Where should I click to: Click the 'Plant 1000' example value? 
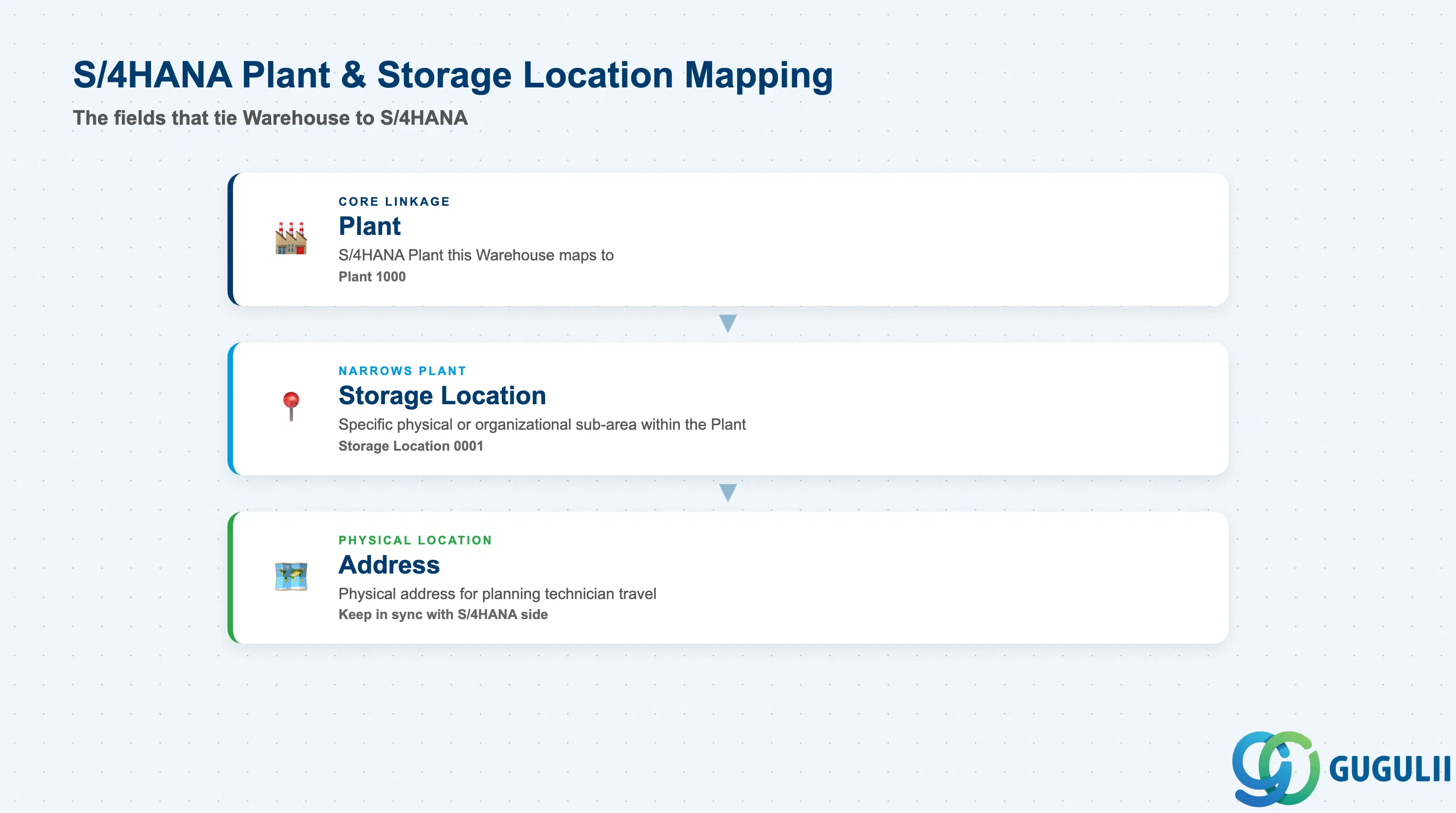click(372, 276)
